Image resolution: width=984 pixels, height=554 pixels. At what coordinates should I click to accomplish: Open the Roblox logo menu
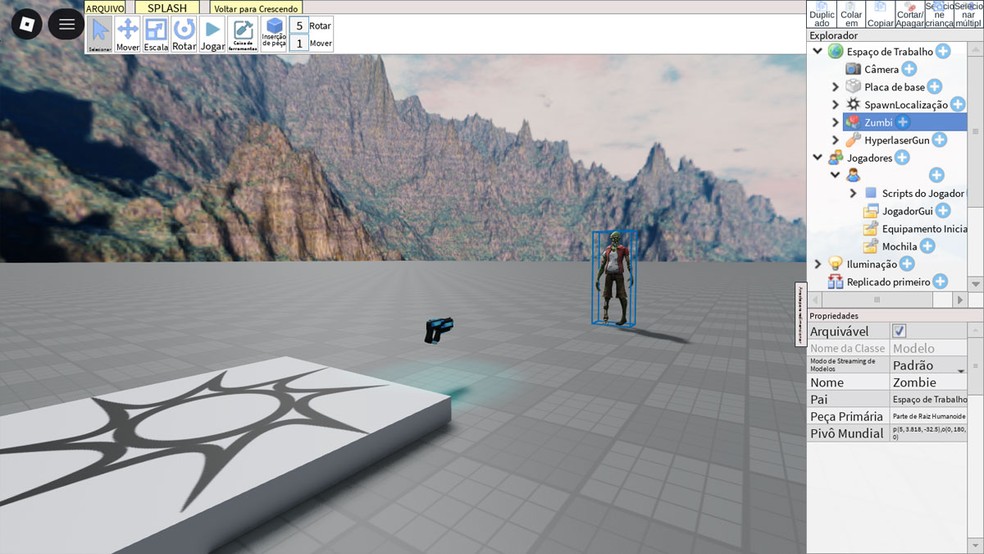(27, 24)
